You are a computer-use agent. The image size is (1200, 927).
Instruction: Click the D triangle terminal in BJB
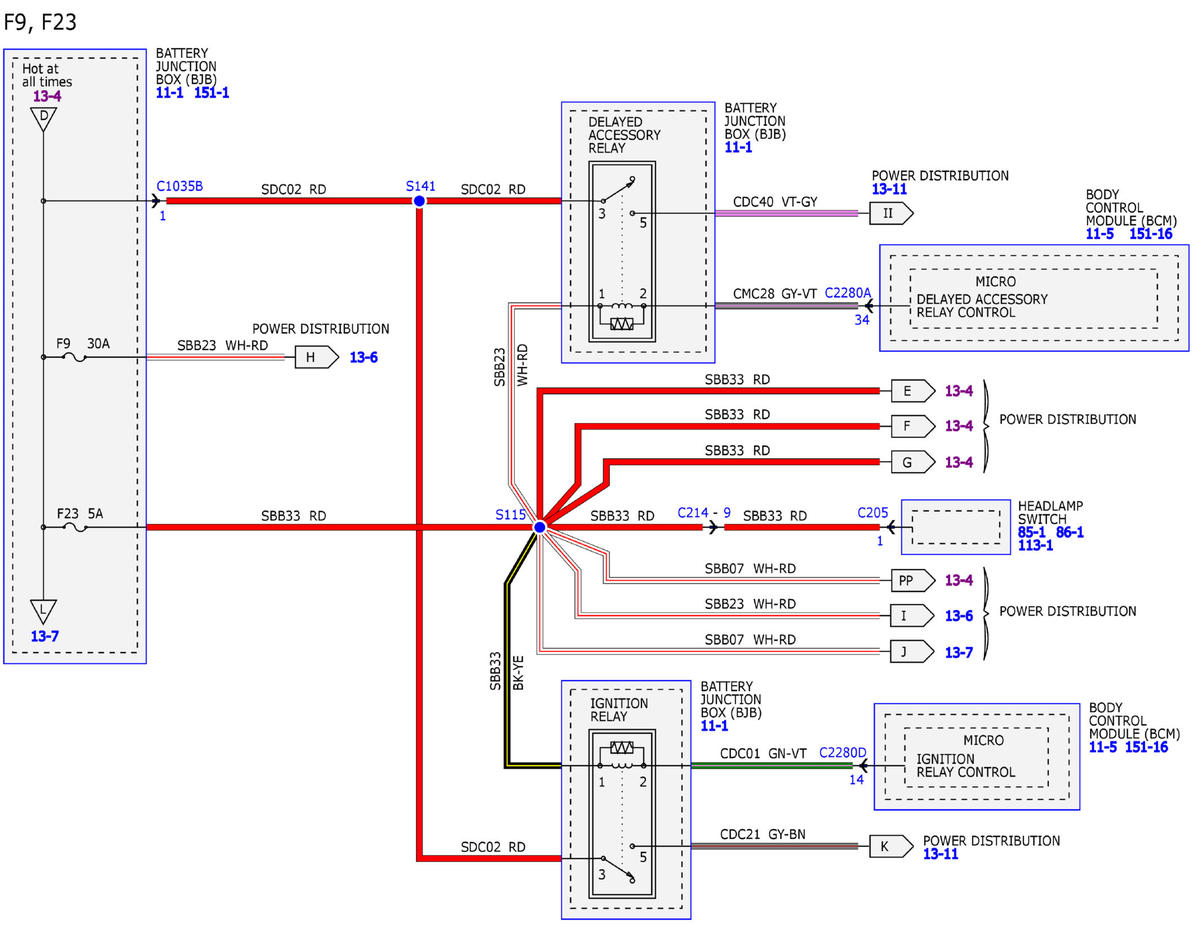click(x=43, y=120)
